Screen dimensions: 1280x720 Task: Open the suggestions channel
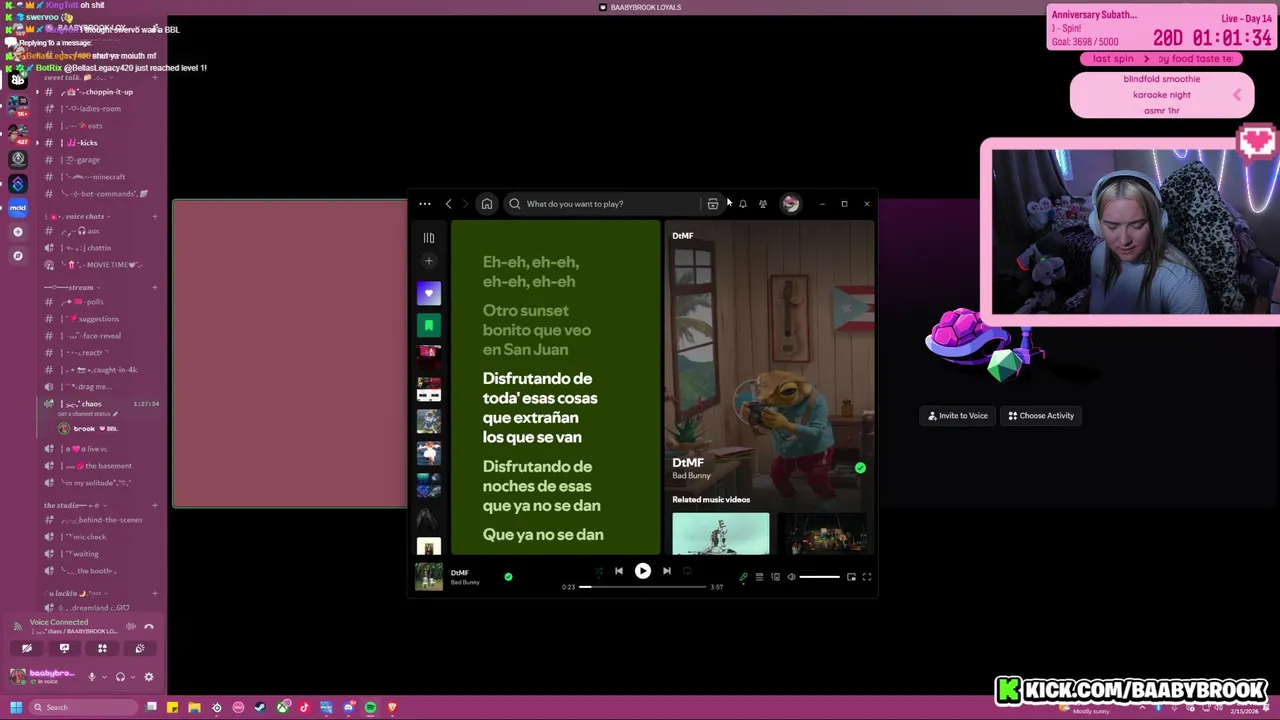tap(97, 319)
